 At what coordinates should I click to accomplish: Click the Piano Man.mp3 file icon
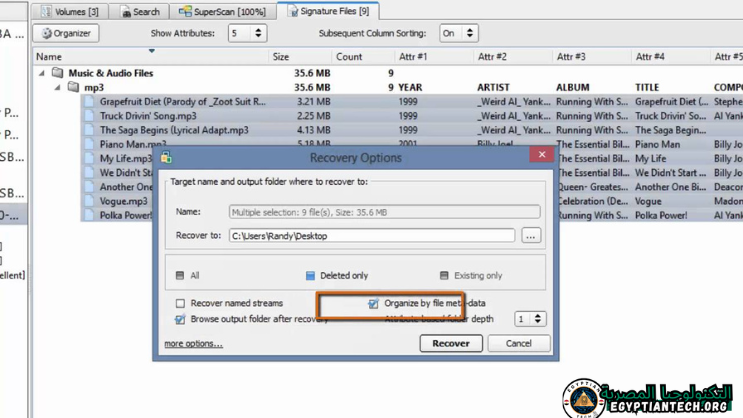[x=89, y=144]
